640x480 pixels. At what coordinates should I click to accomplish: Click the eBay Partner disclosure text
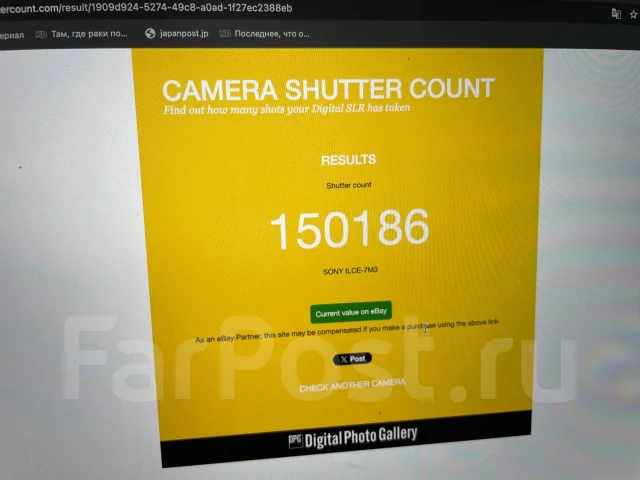coord(347,331)
